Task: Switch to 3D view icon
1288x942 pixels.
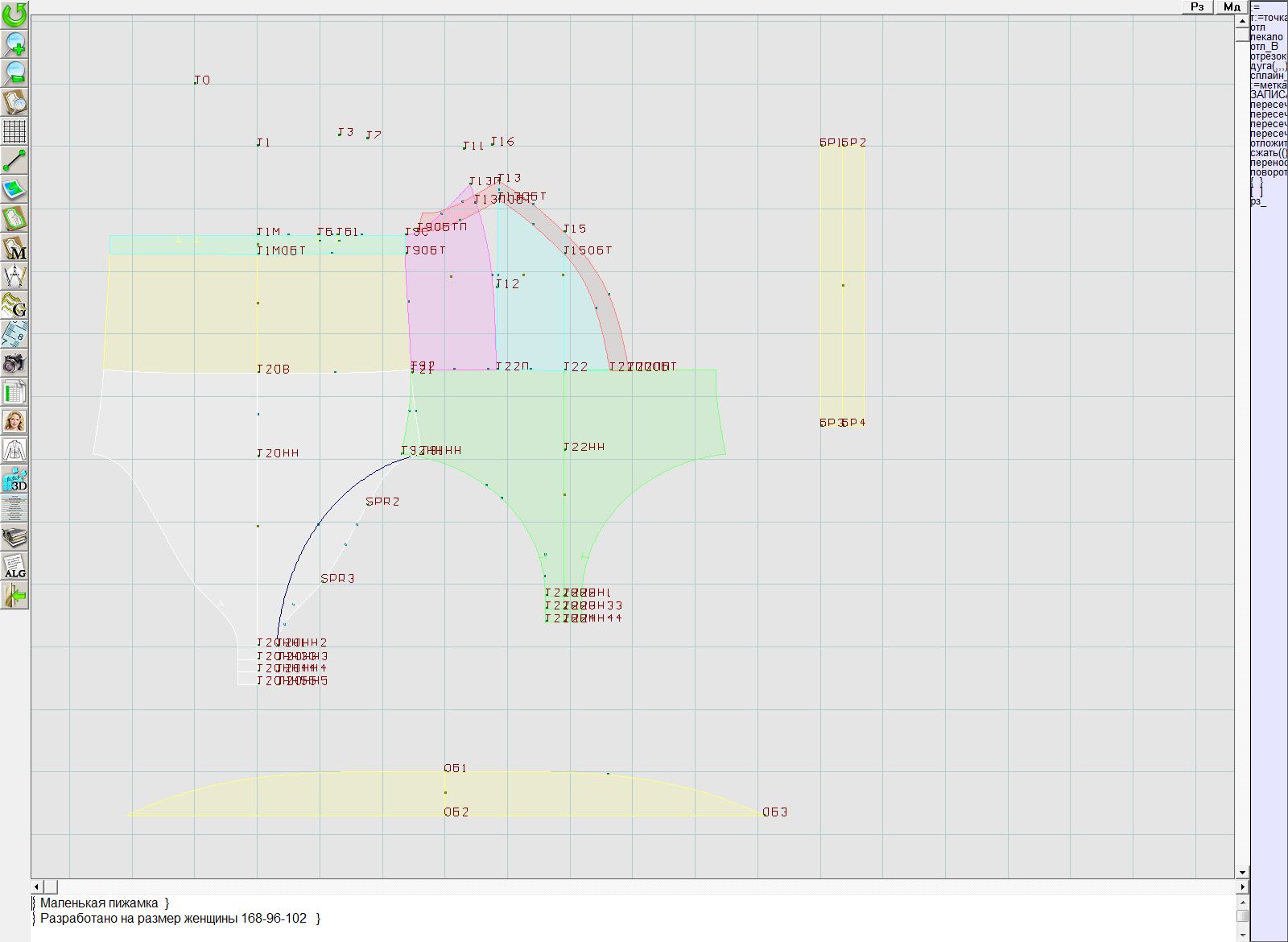Action: tap(14, 479)
